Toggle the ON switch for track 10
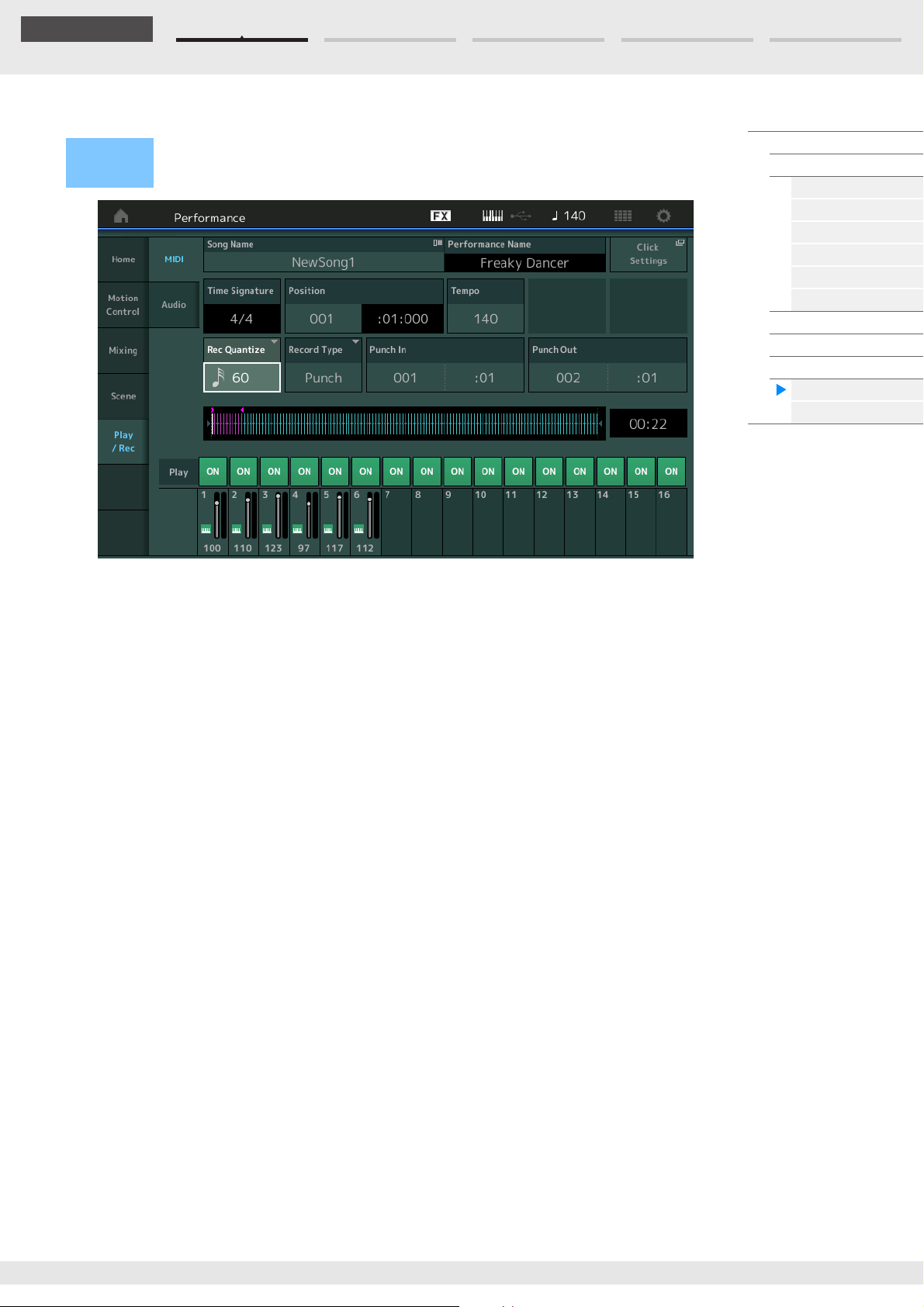This screenshot has height=1307, width=924. pos(488,472)
